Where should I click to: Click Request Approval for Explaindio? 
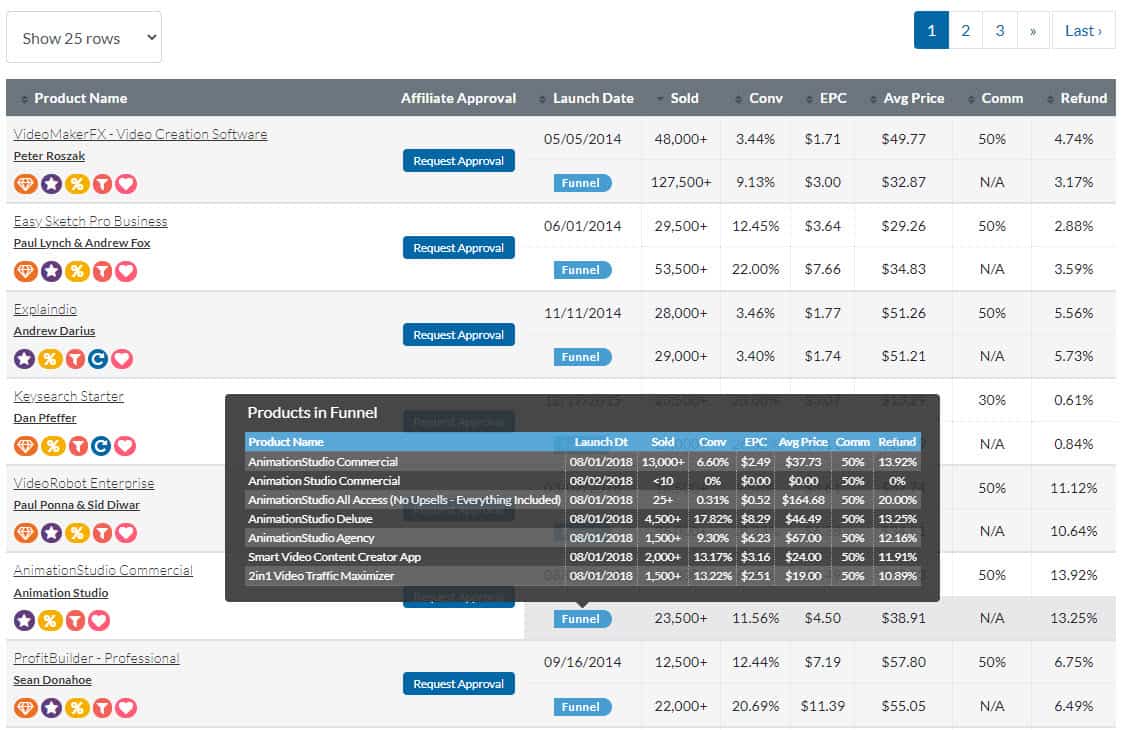click(x=459, y=334)
